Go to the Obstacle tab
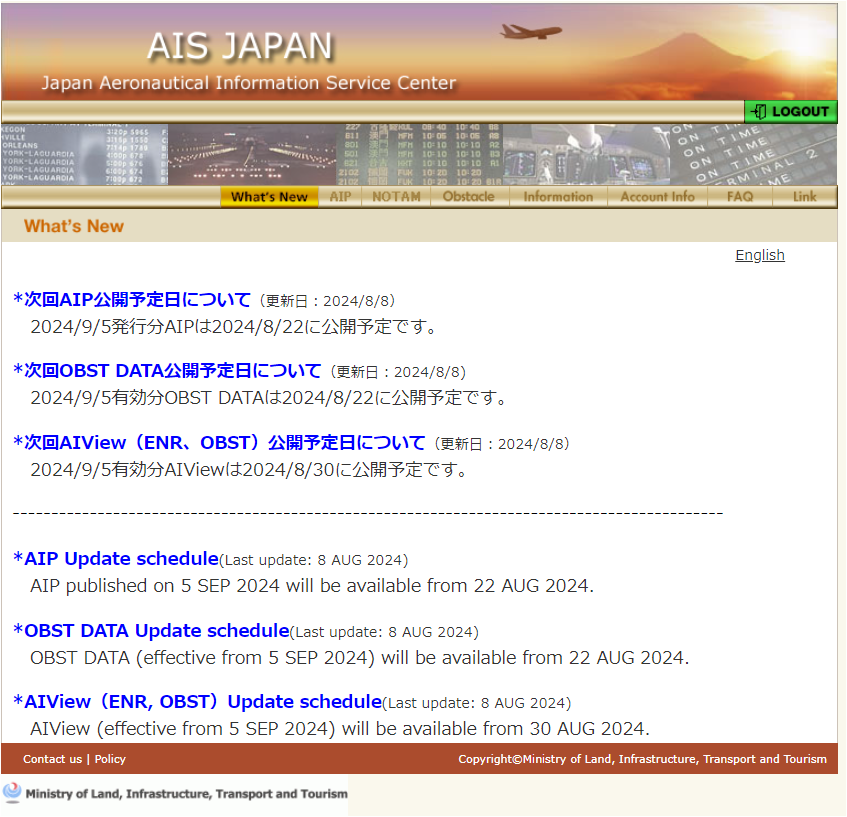This screenshot has width=847, height=817. (469, 197)
